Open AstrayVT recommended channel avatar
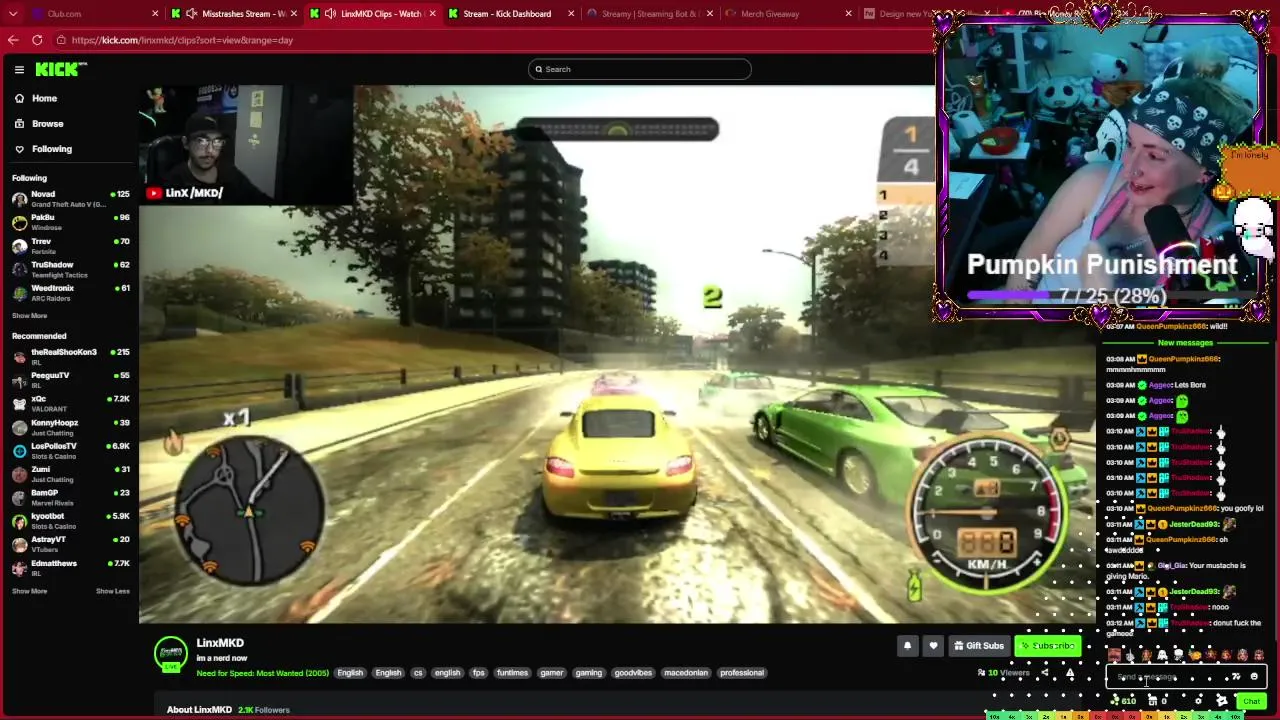Screen dimensions: 1280x720 pyautogui.click(x=19, y=544)
